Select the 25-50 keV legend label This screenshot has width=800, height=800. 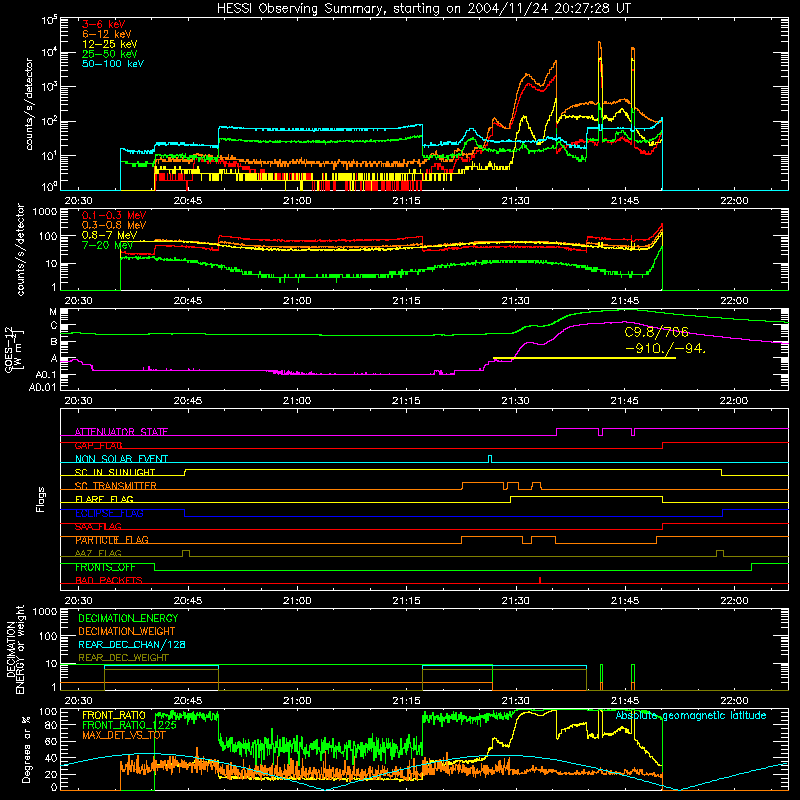pyautogui.click(x=110, y=54)
